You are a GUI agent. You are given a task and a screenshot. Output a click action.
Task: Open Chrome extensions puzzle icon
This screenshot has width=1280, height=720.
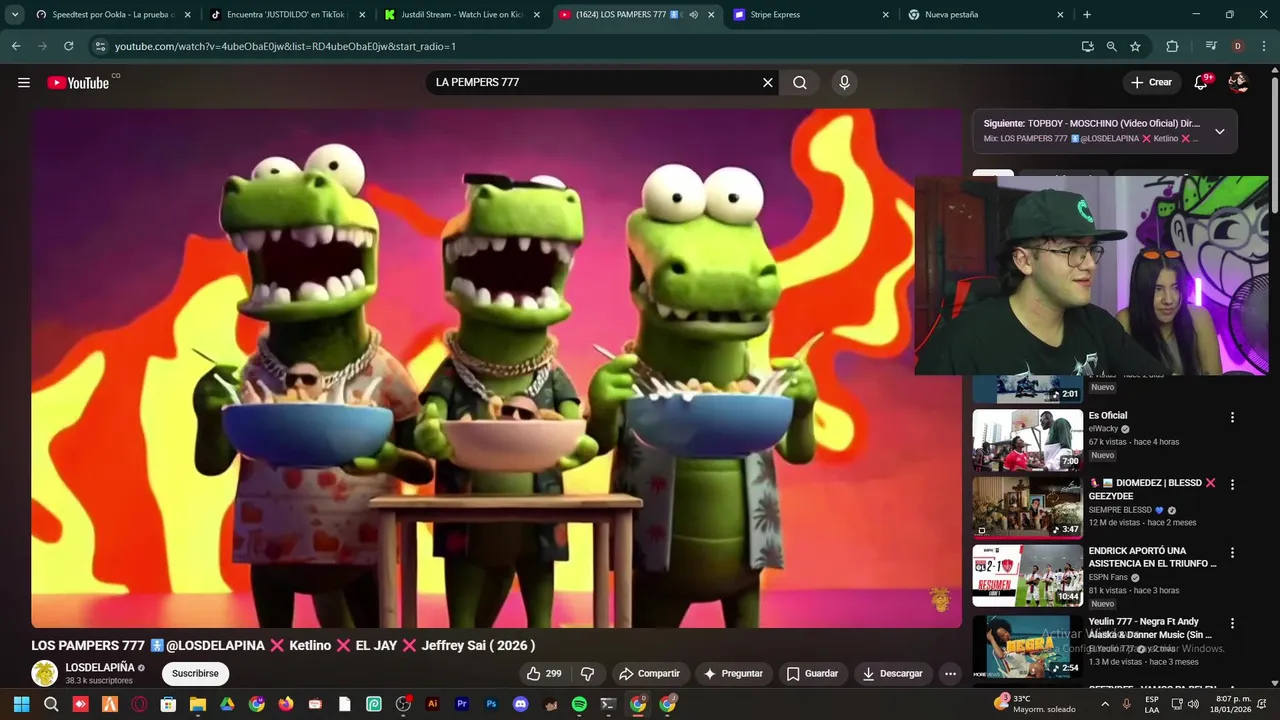1172,46
